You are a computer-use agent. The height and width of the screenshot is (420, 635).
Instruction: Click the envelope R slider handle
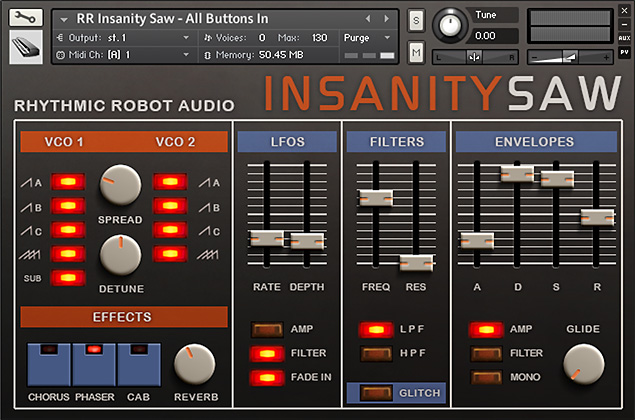point(597,217)
